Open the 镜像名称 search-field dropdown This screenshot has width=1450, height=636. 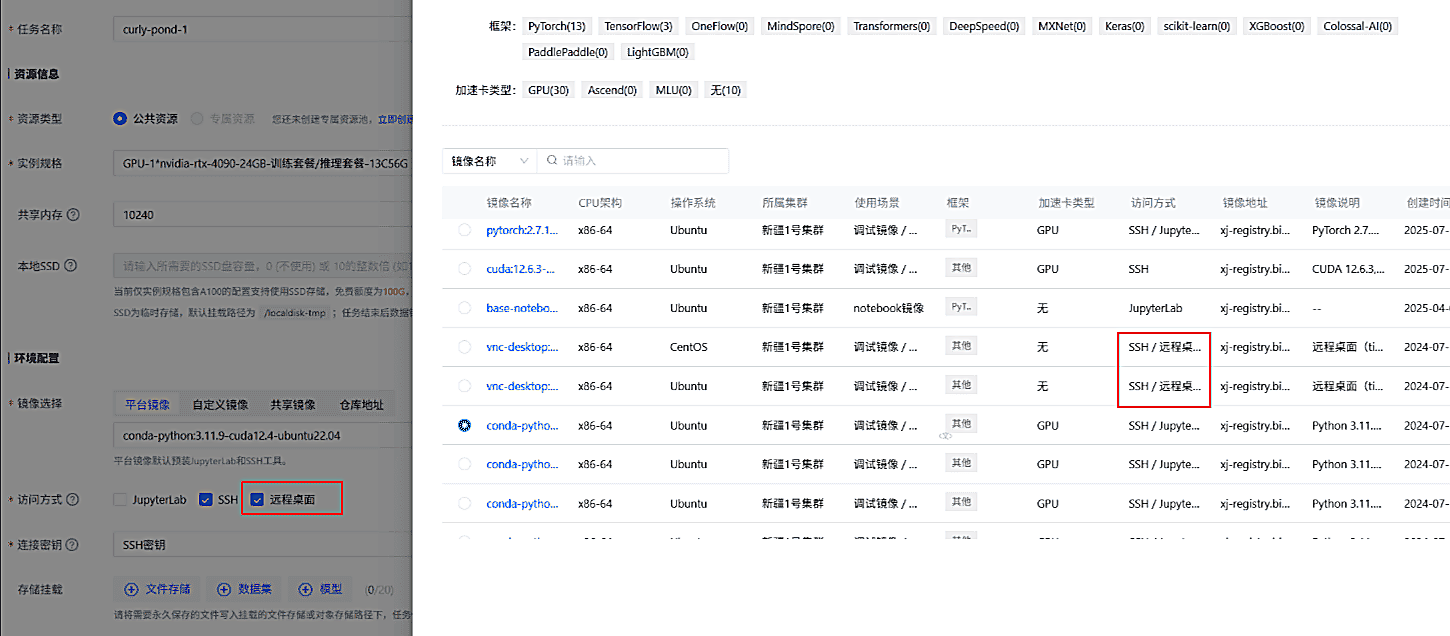[490, 161]
